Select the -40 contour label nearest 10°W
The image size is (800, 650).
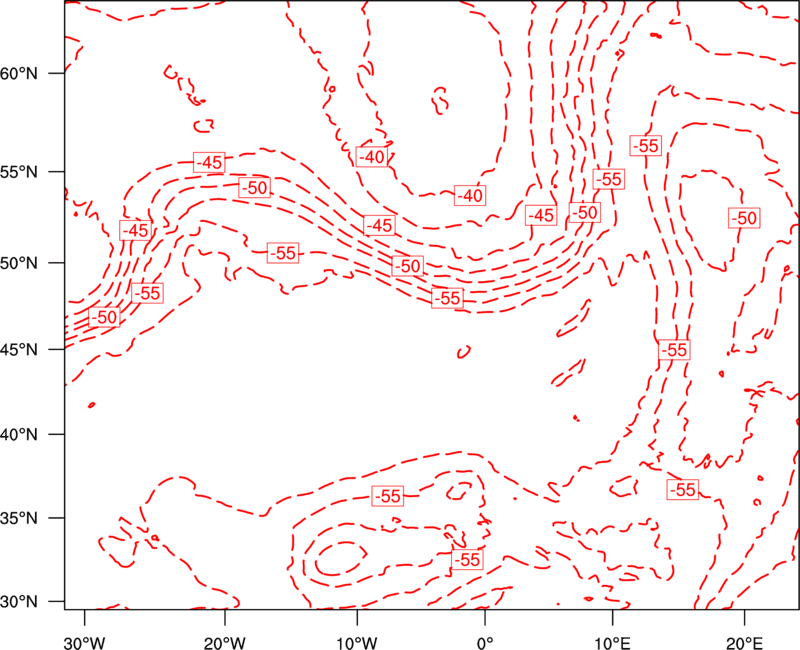point(371,157)
